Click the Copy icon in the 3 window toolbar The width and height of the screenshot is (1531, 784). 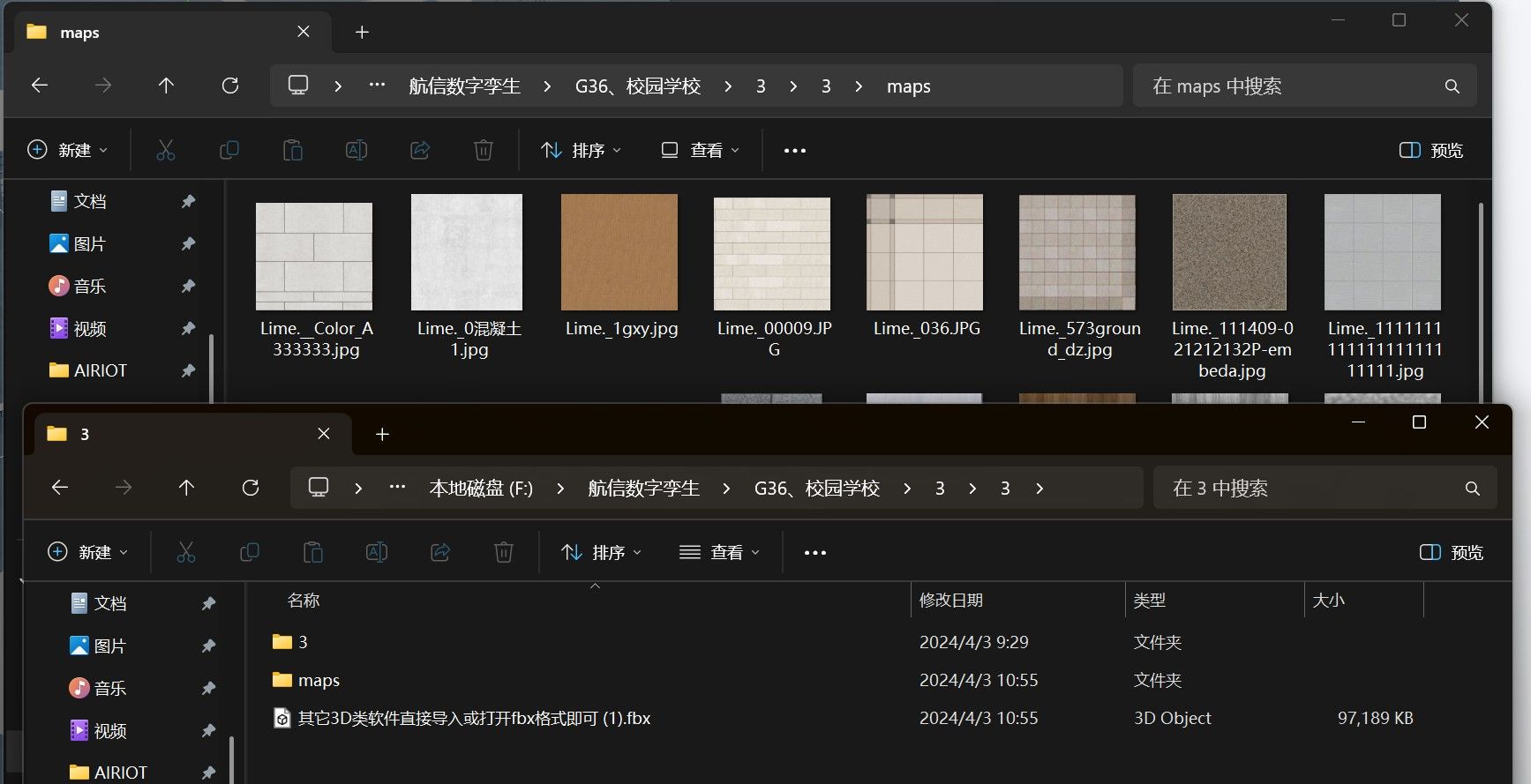(x=250, y=552)
